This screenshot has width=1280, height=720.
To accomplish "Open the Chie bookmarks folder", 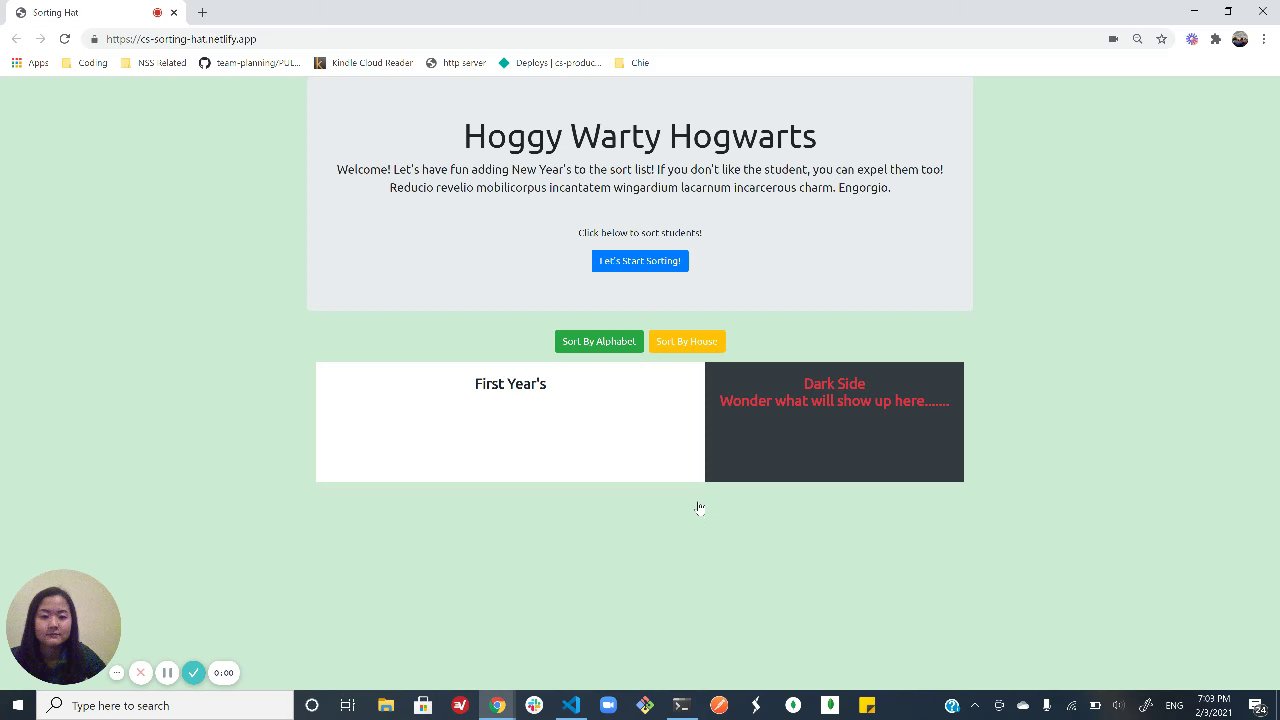I will point(632,63).
